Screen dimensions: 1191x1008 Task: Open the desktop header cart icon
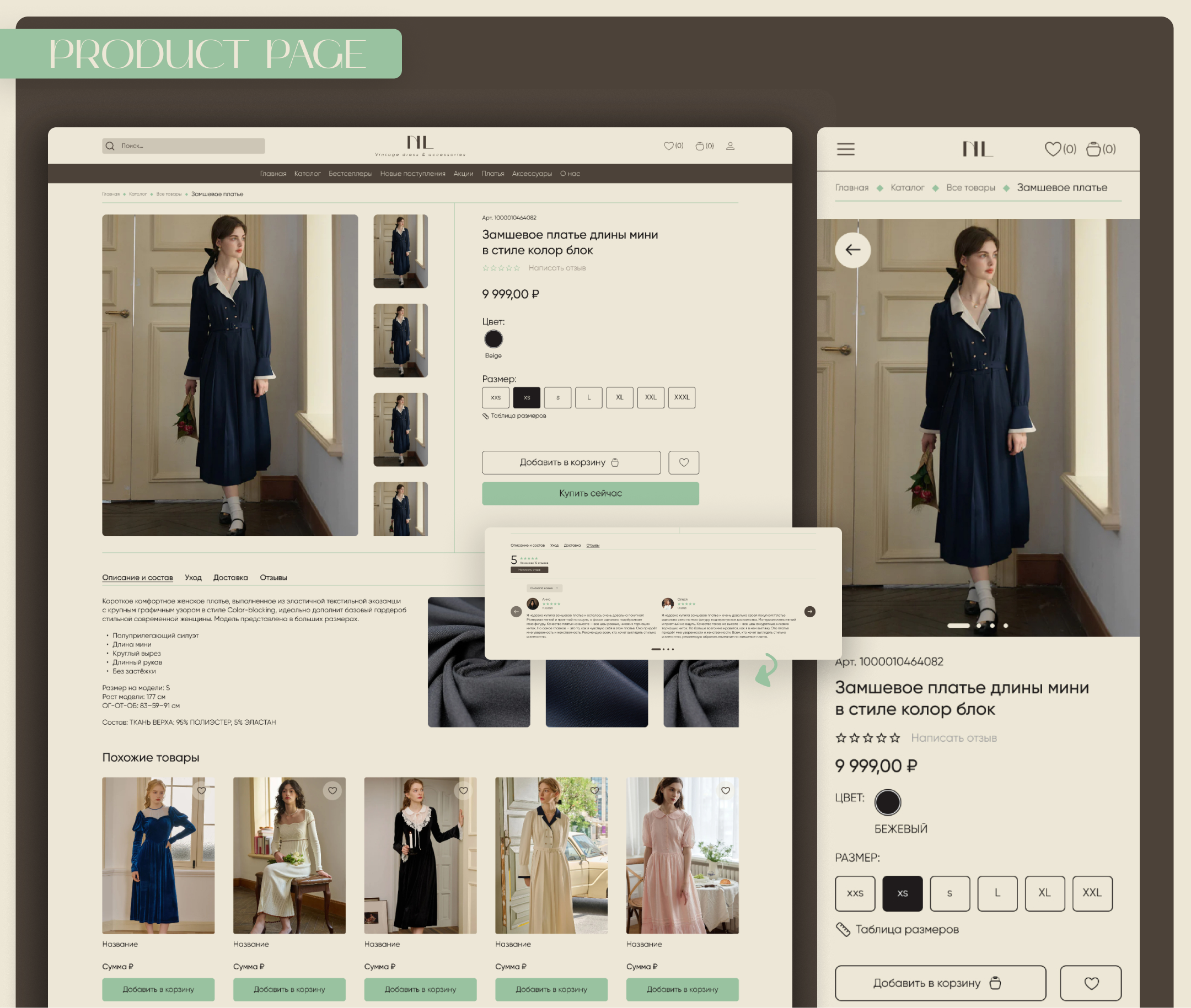pyautogui.click(x=699, y=145)
